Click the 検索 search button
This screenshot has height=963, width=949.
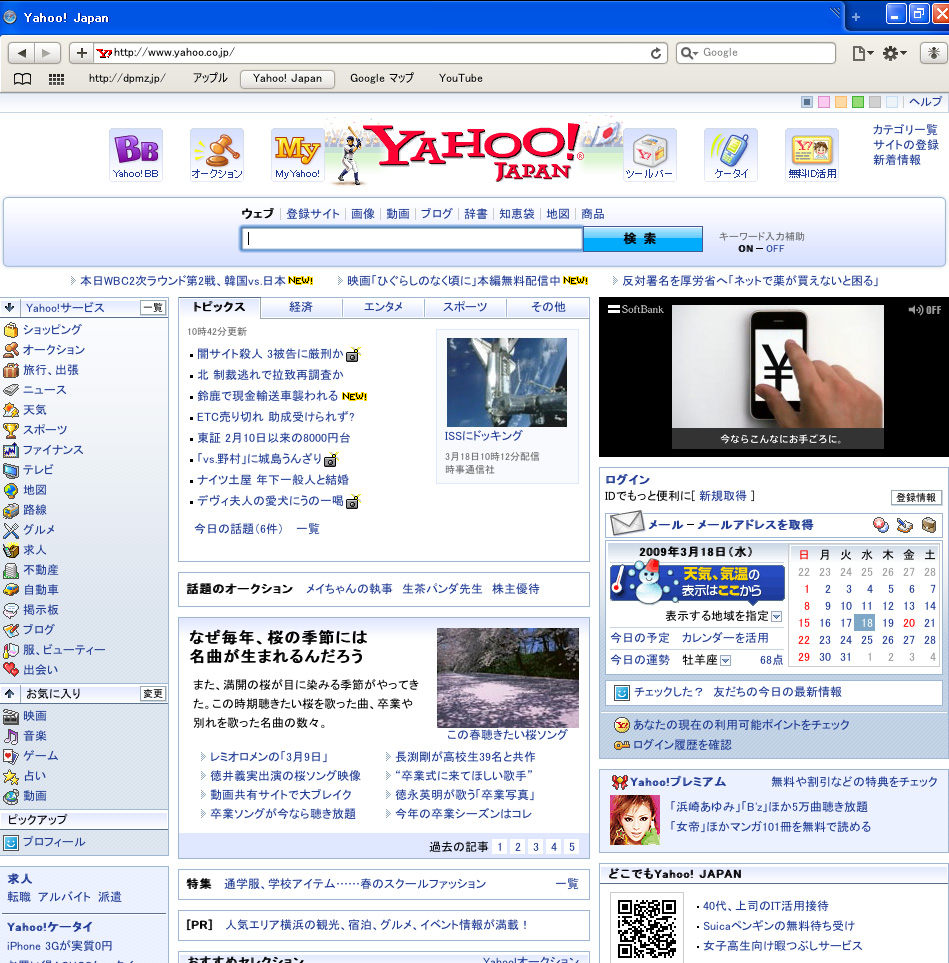pos(642,239)
